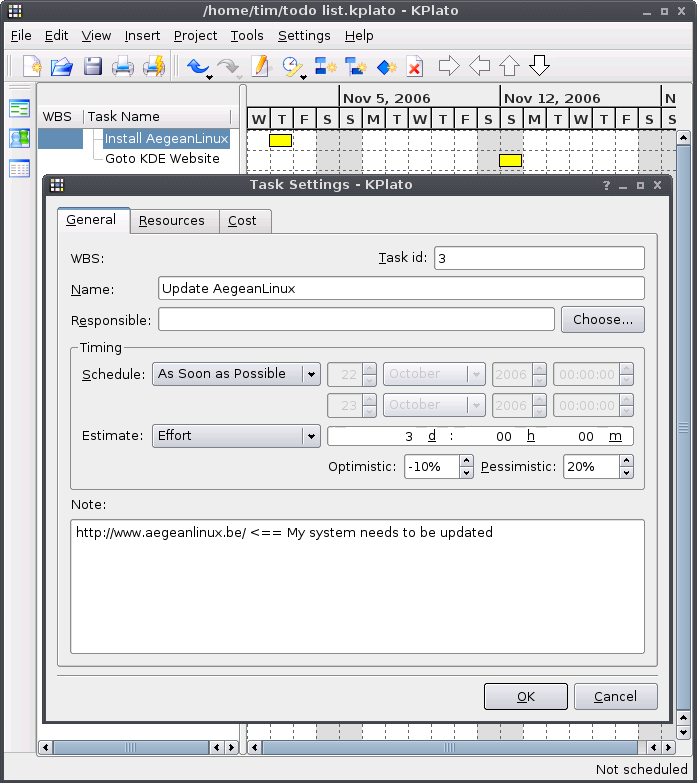Screen dimensions: 697x783
Task: Click the effort days value field
Action: [x=409, y=436]
